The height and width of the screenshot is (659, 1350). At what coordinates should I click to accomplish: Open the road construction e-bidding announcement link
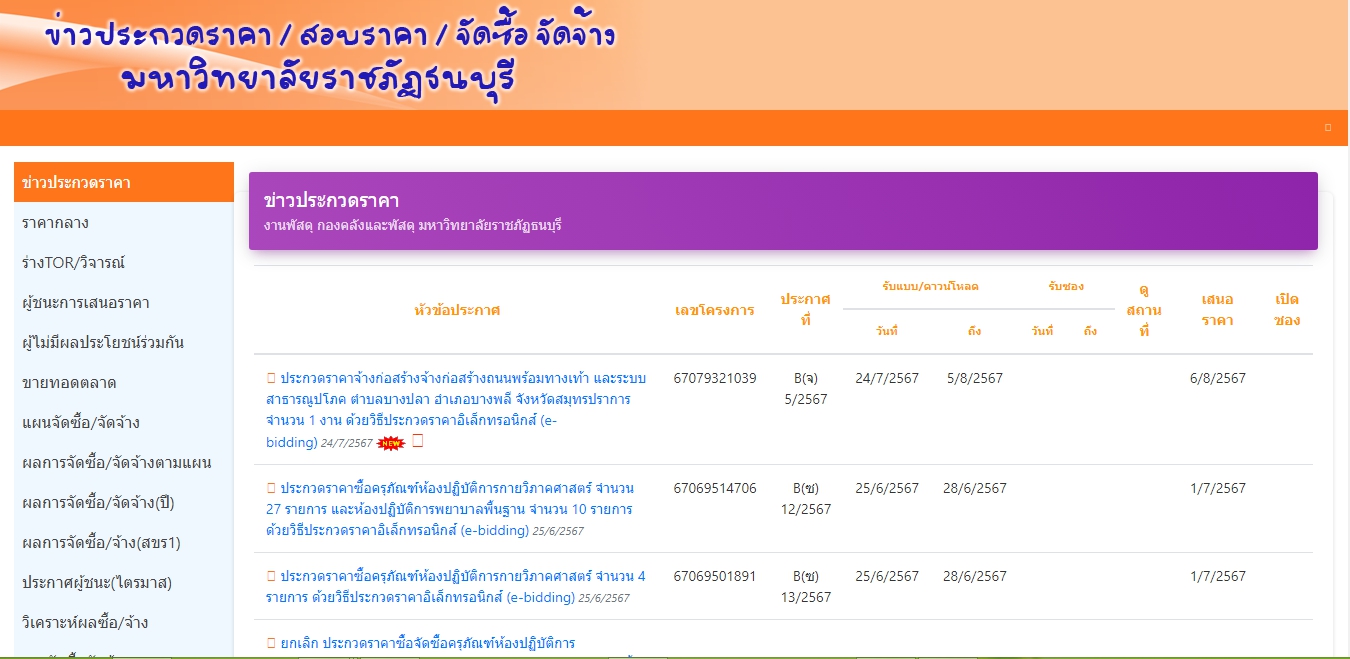click(x=456, y=410)
